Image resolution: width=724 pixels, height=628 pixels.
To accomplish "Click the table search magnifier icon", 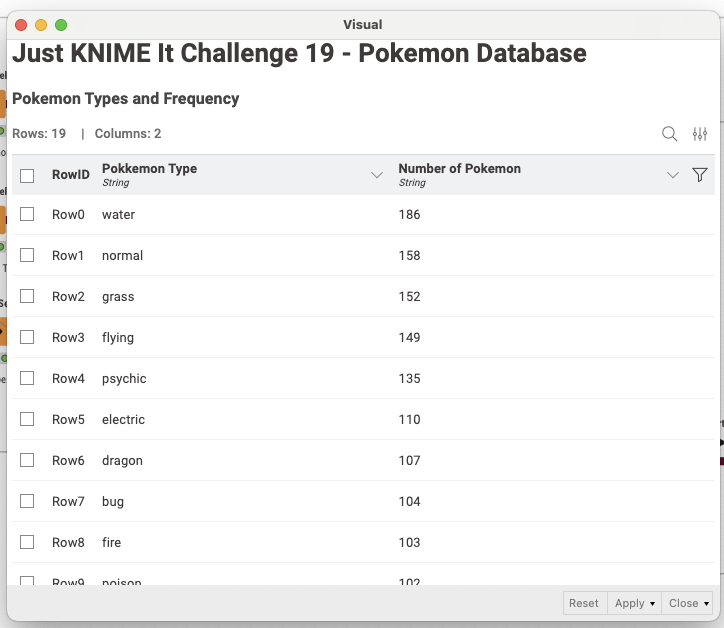I will tap(670, 134).
